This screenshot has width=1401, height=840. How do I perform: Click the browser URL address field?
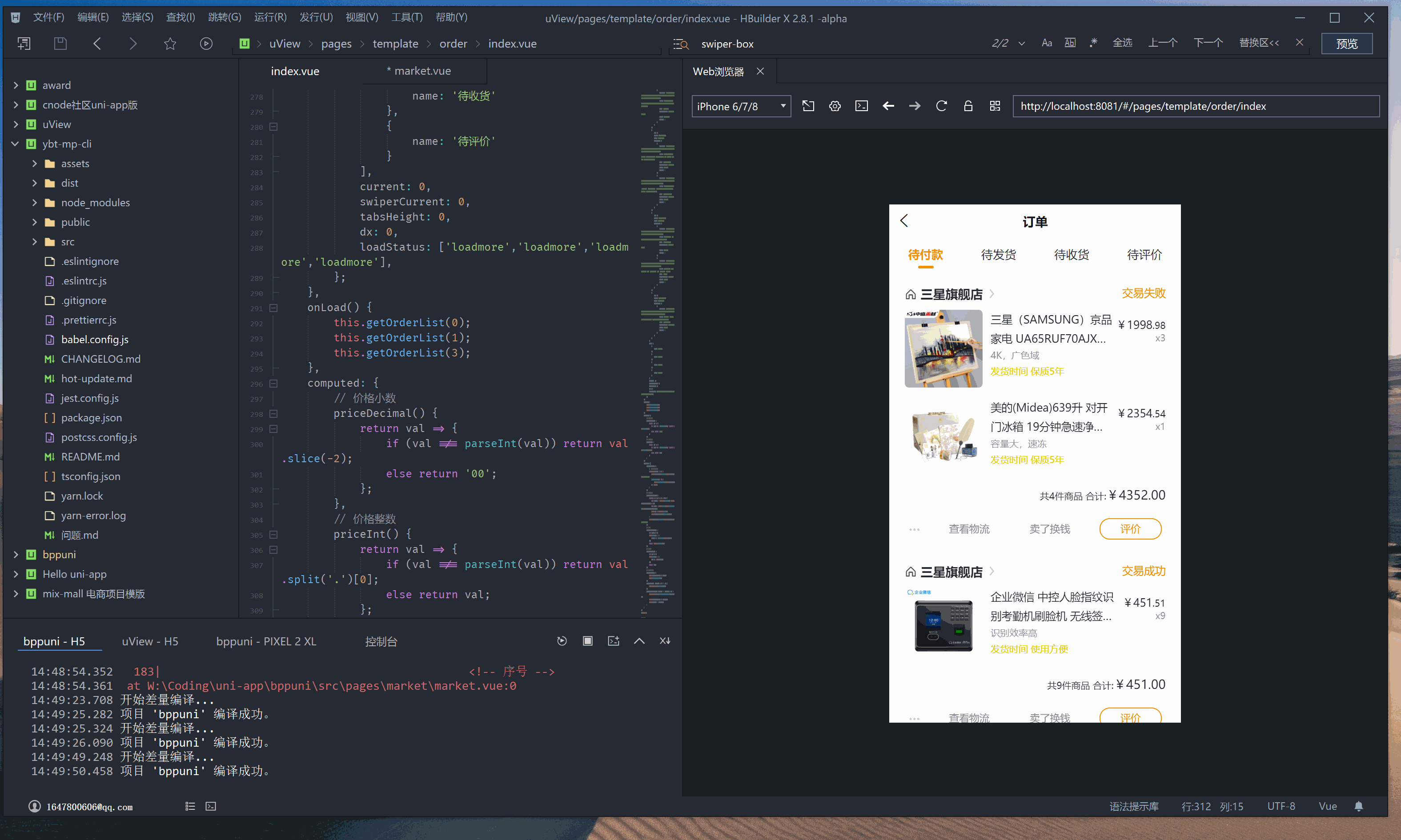click(x=1196, y=106)
